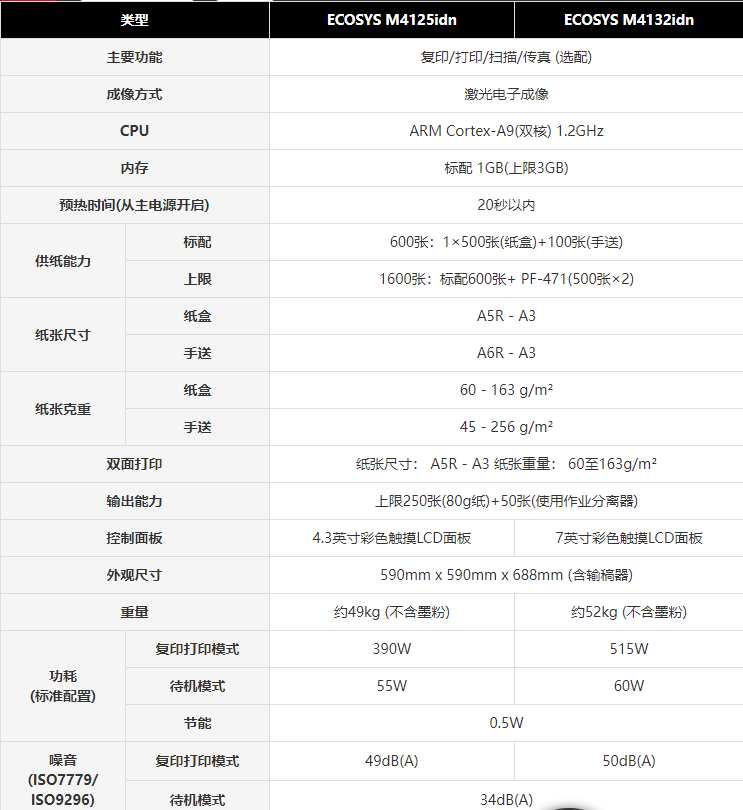Click 纸盒 sub-label in 纸张克重 group
743x810 pixels.
point(197,390)
